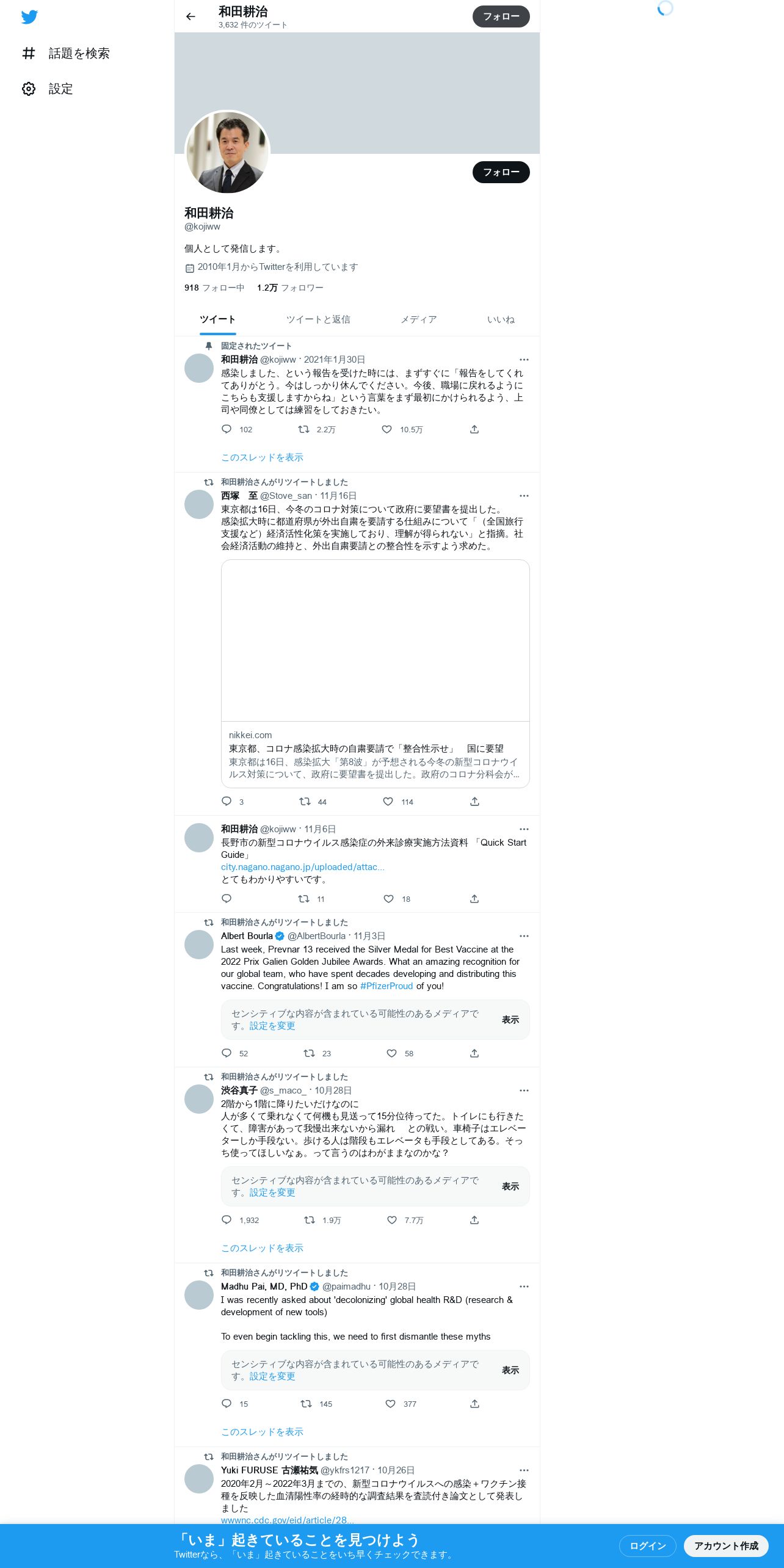Open more options on Albert Bourla's tweet
Screen dimensions: 784x1568
pos(524,936)
